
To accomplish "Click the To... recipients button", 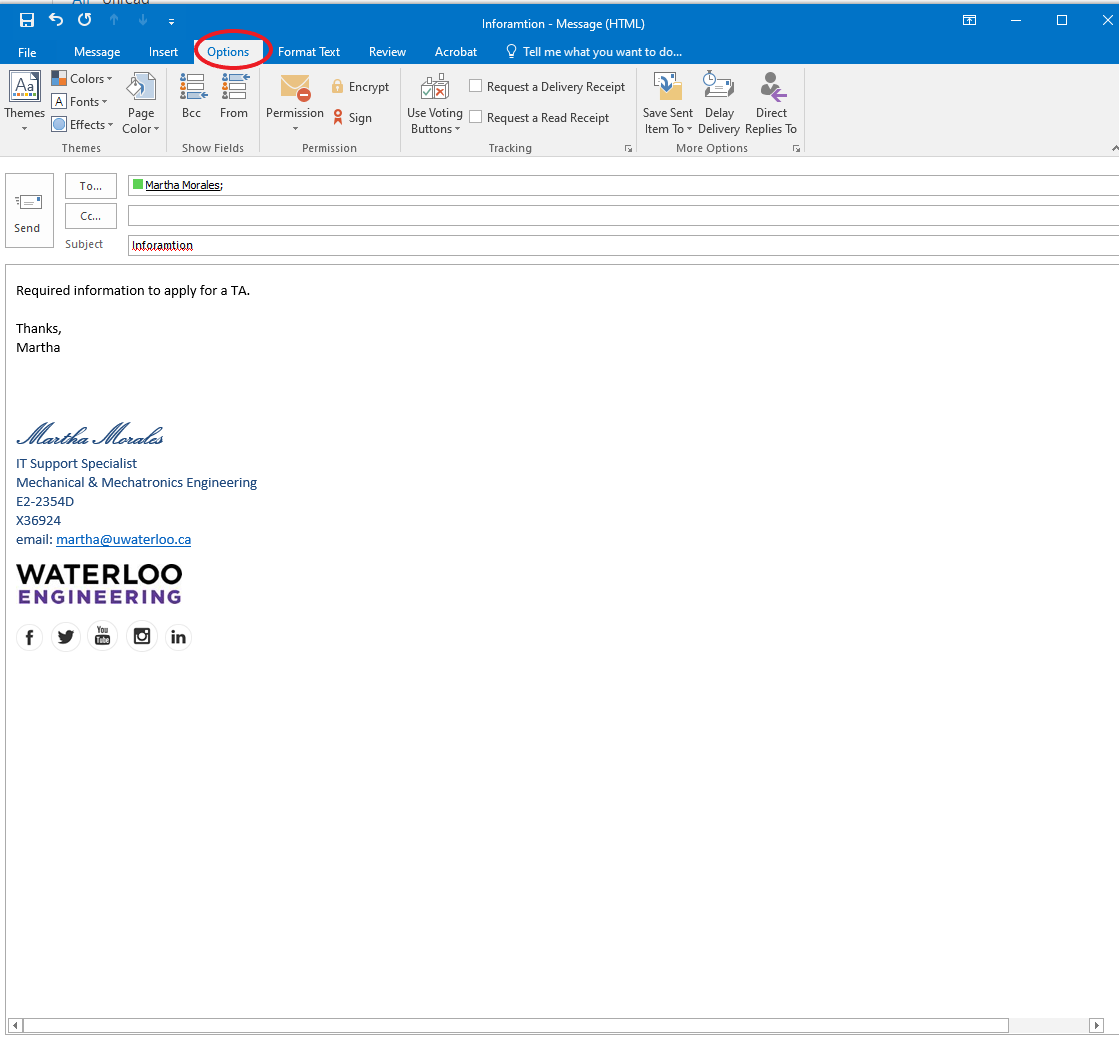I will (91, 186).
